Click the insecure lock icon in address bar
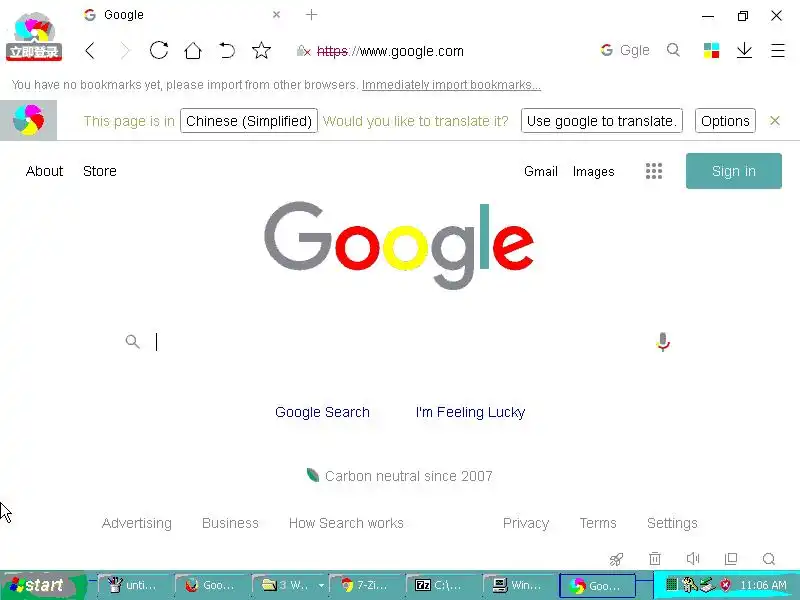This screenshot has height=600, width=800. coord(304,51)
